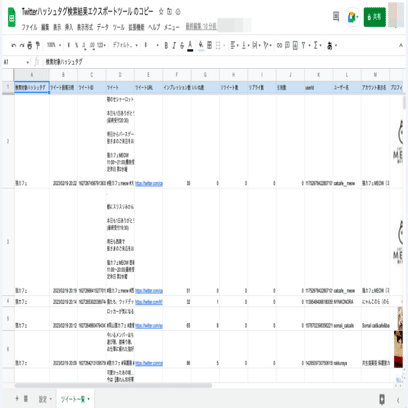The height and width of the screenshot is (408, 408).
Task: Undo the last action
Action: coord(14,45)
